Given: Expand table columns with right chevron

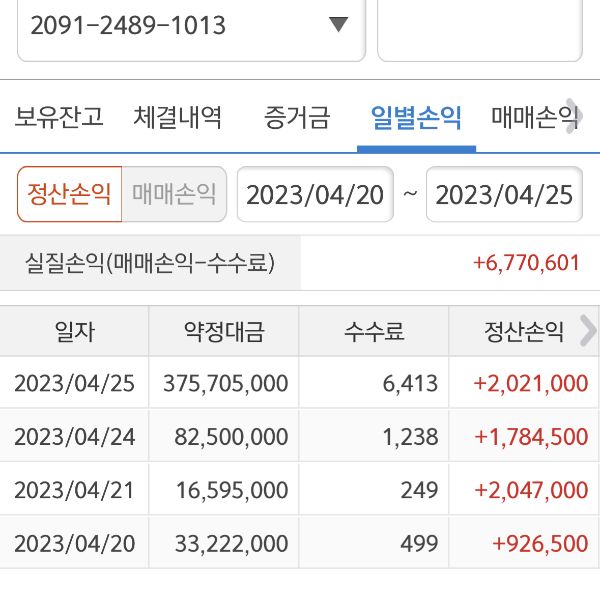Looking at the screenshot, I should [588, 331].
